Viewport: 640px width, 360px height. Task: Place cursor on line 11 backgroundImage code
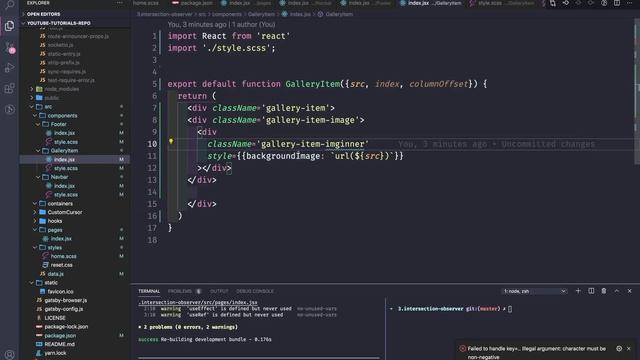point(283,156)
